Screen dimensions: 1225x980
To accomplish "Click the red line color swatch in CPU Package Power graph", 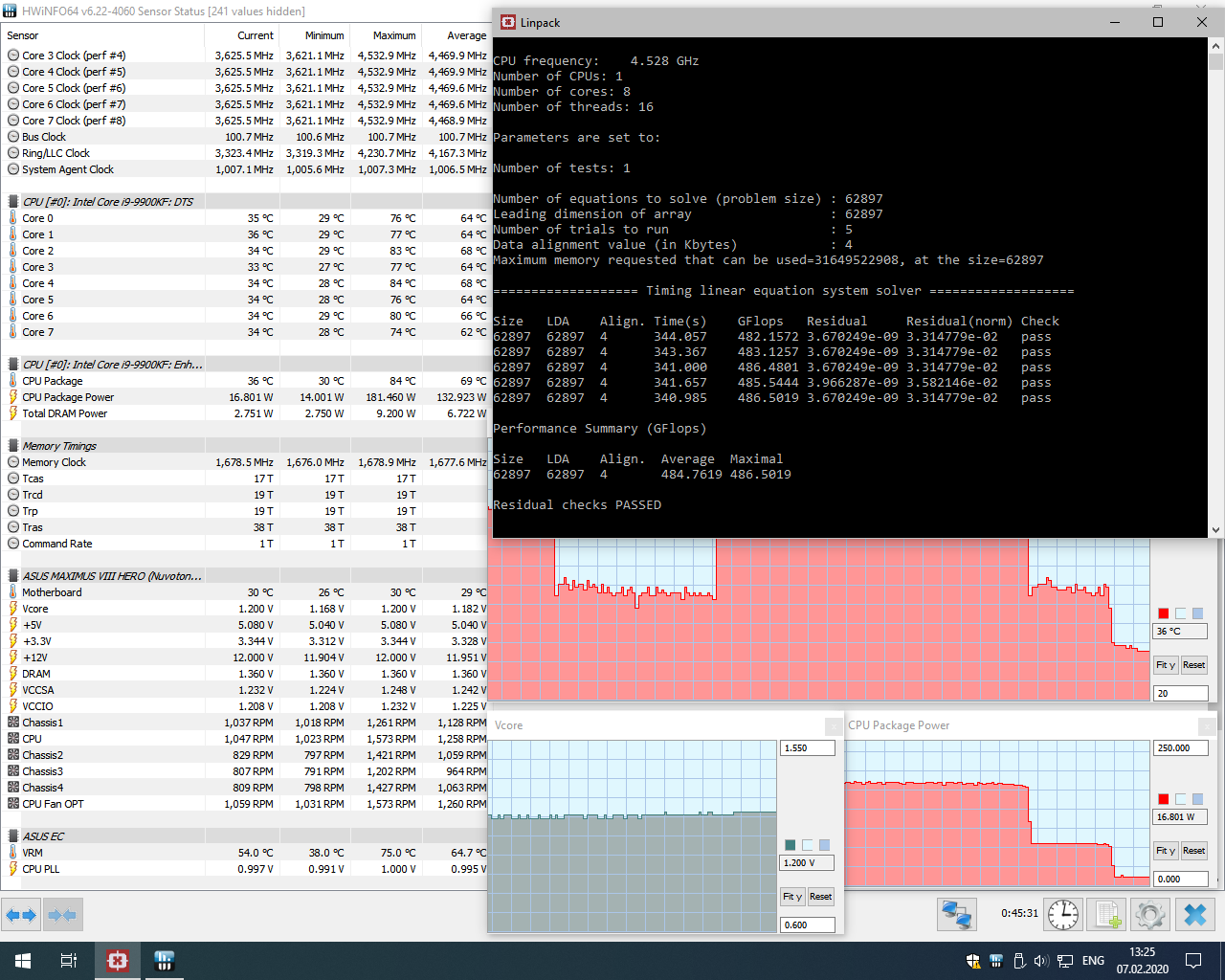I will (x=1164, y=799).
